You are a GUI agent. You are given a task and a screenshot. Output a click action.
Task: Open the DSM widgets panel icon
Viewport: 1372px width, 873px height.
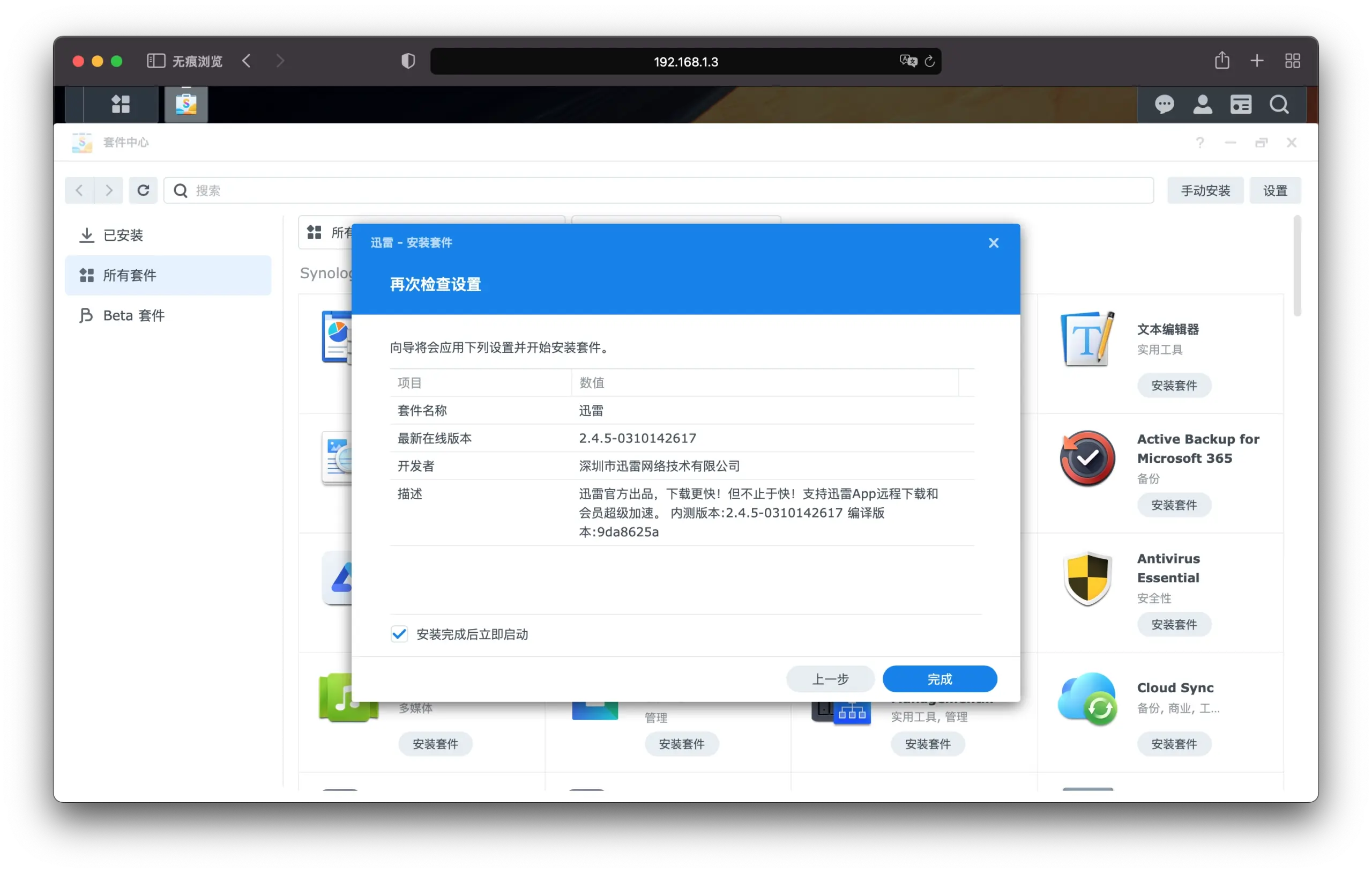coord(1240,105)
